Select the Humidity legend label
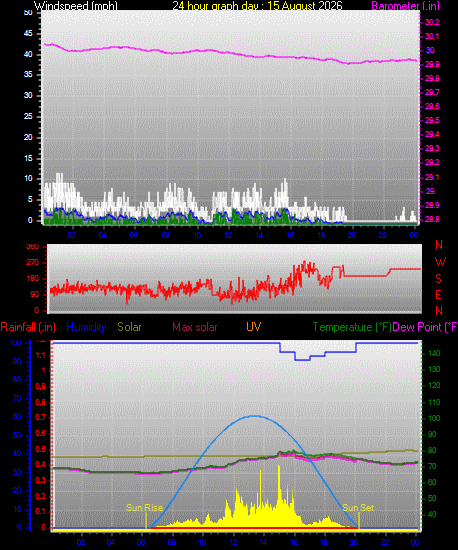This screenshot has height=550, width=458. [x=86, y=327]
